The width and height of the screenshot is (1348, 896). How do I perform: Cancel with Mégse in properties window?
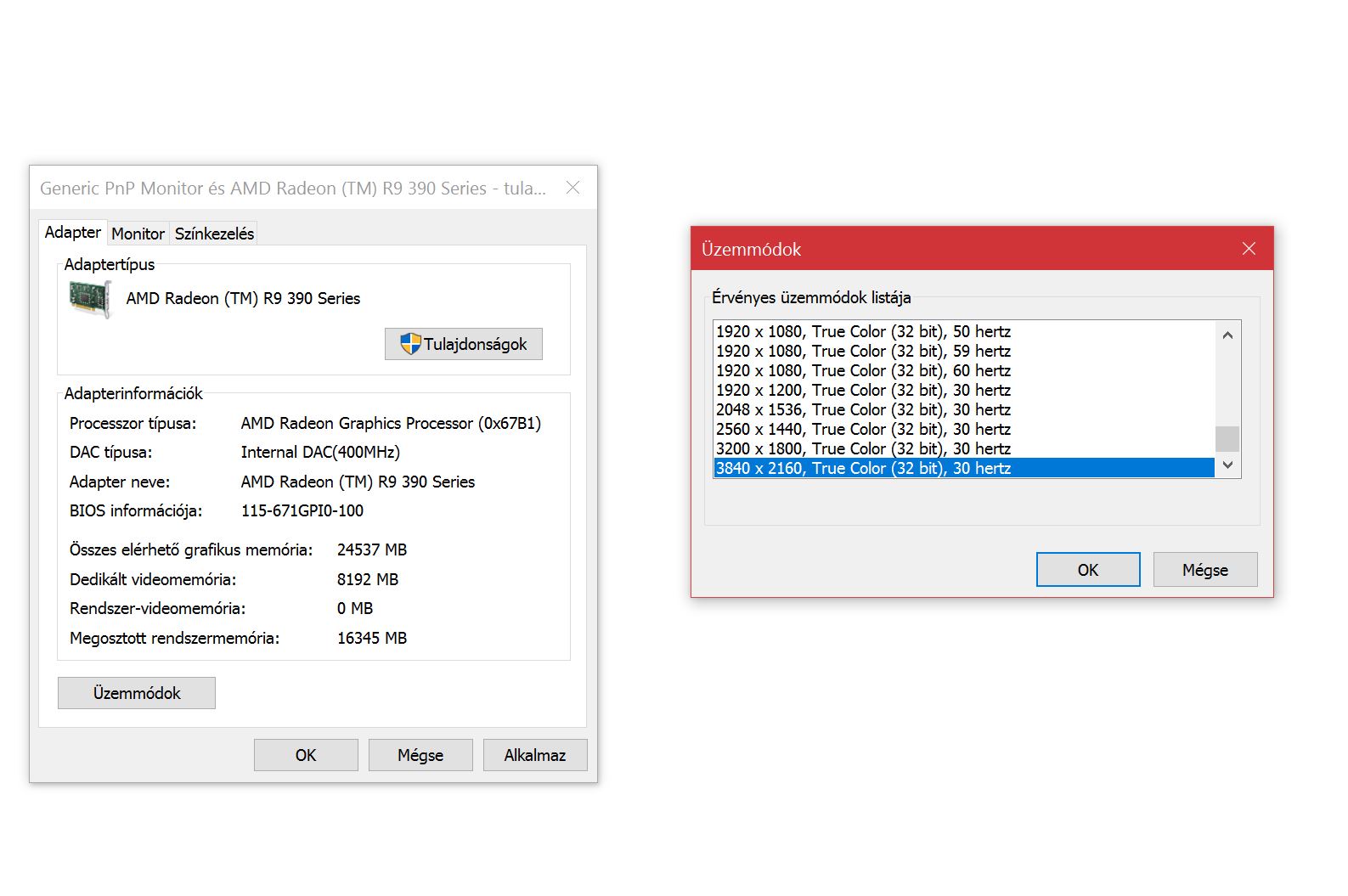point(420,755)
